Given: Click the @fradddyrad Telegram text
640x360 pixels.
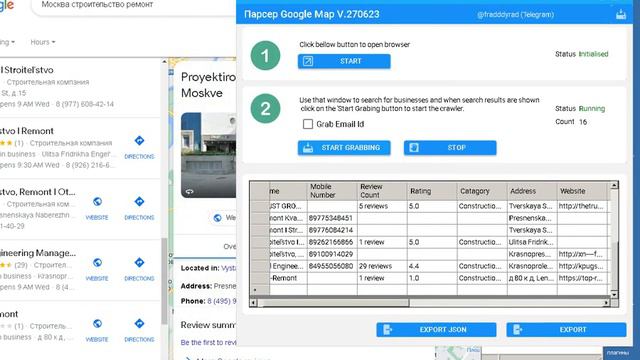Looking at the screenshot, I should 516,15.
